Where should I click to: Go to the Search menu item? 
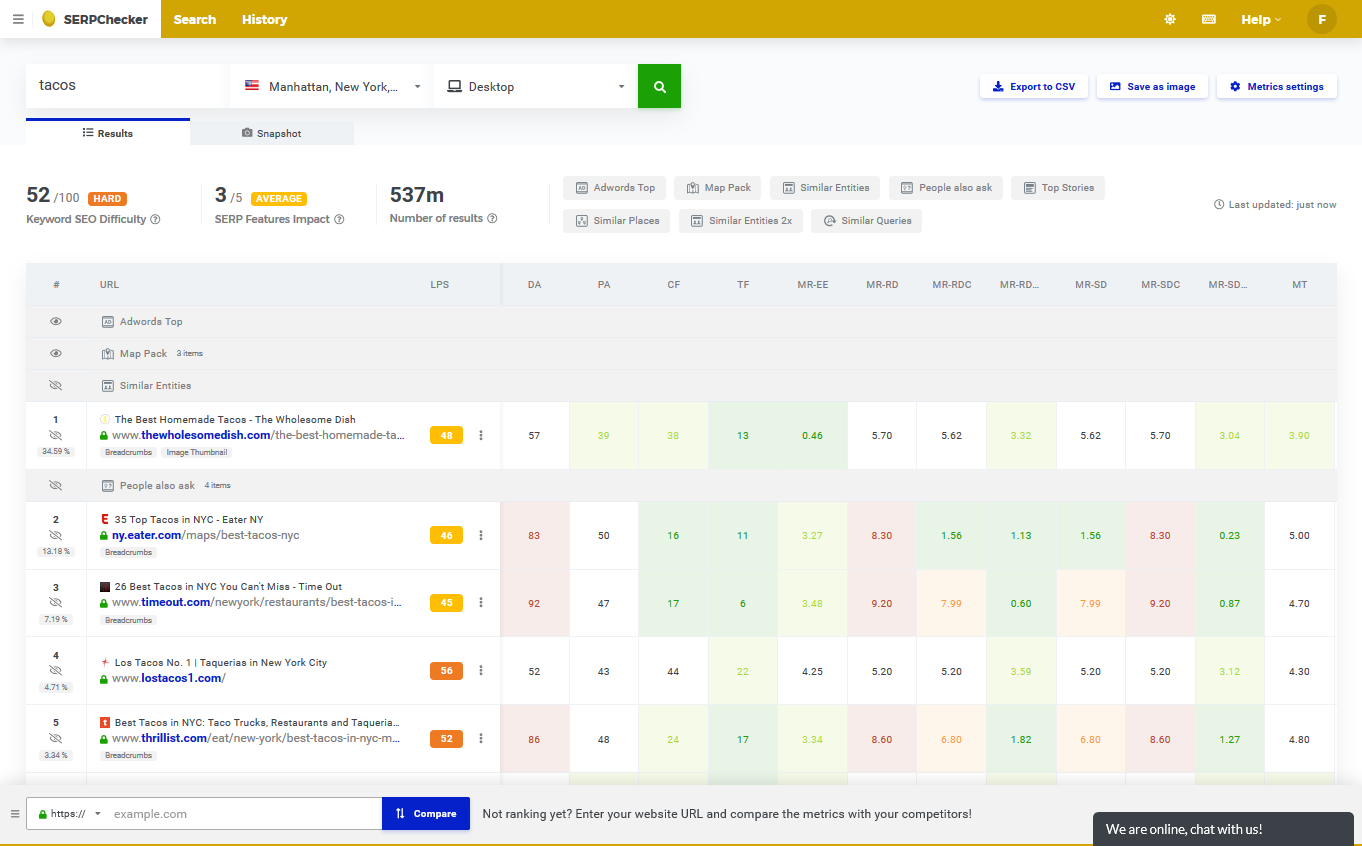[x=195, y=19]
